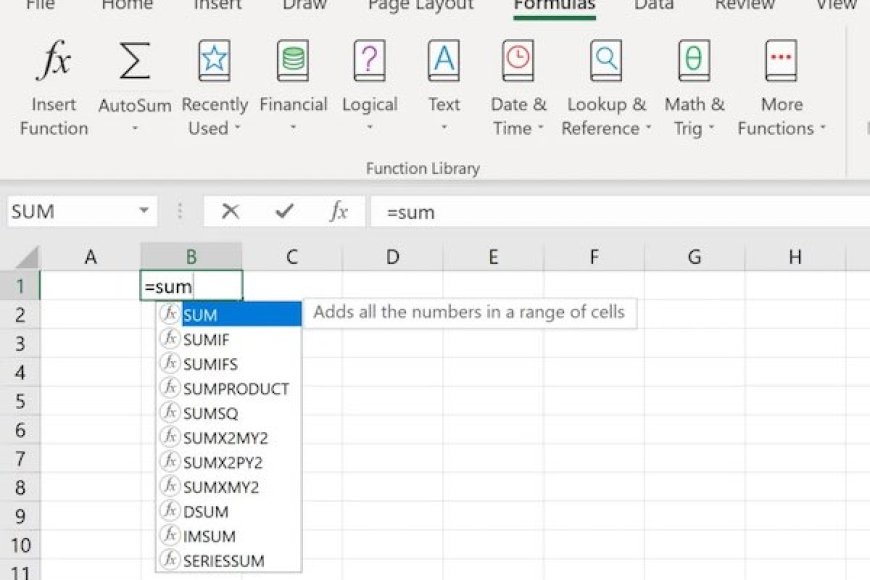Select the column header for column F

coord(593,256)
